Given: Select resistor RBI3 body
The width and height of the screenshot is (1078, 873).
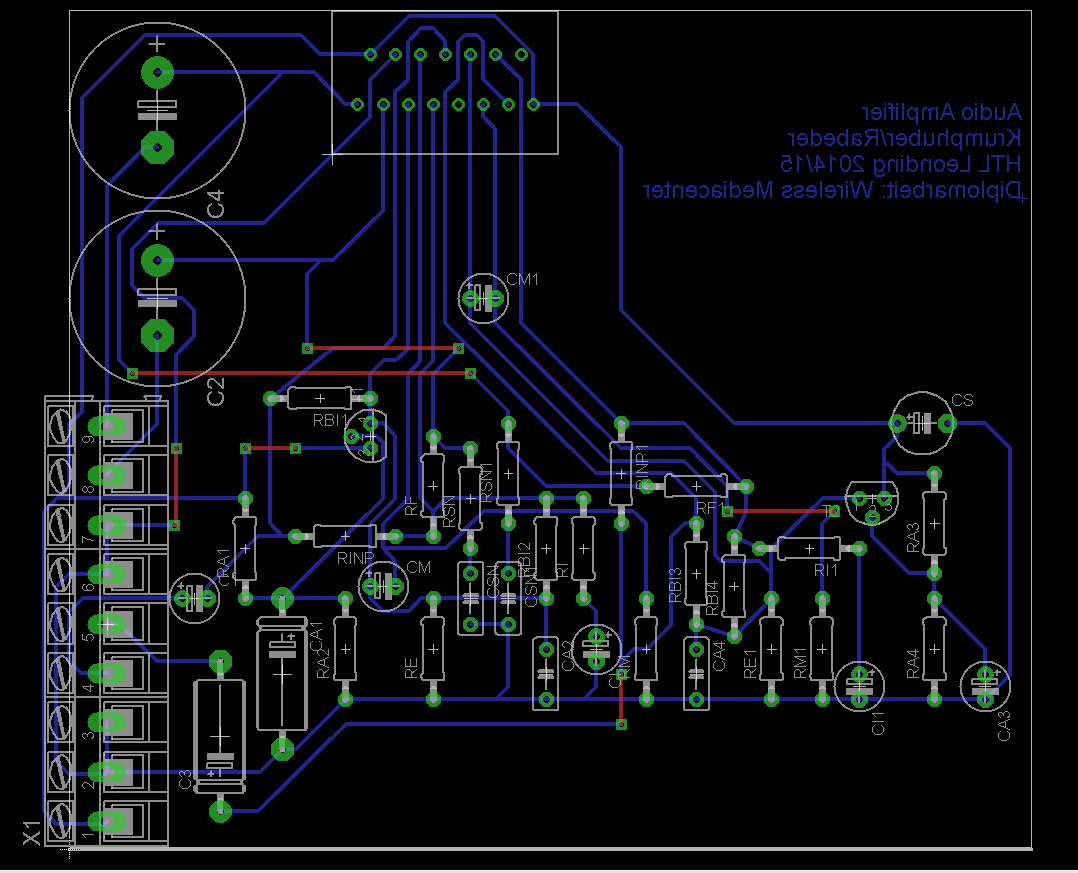Looking at the screenshot, I should (x=696, y=574).
